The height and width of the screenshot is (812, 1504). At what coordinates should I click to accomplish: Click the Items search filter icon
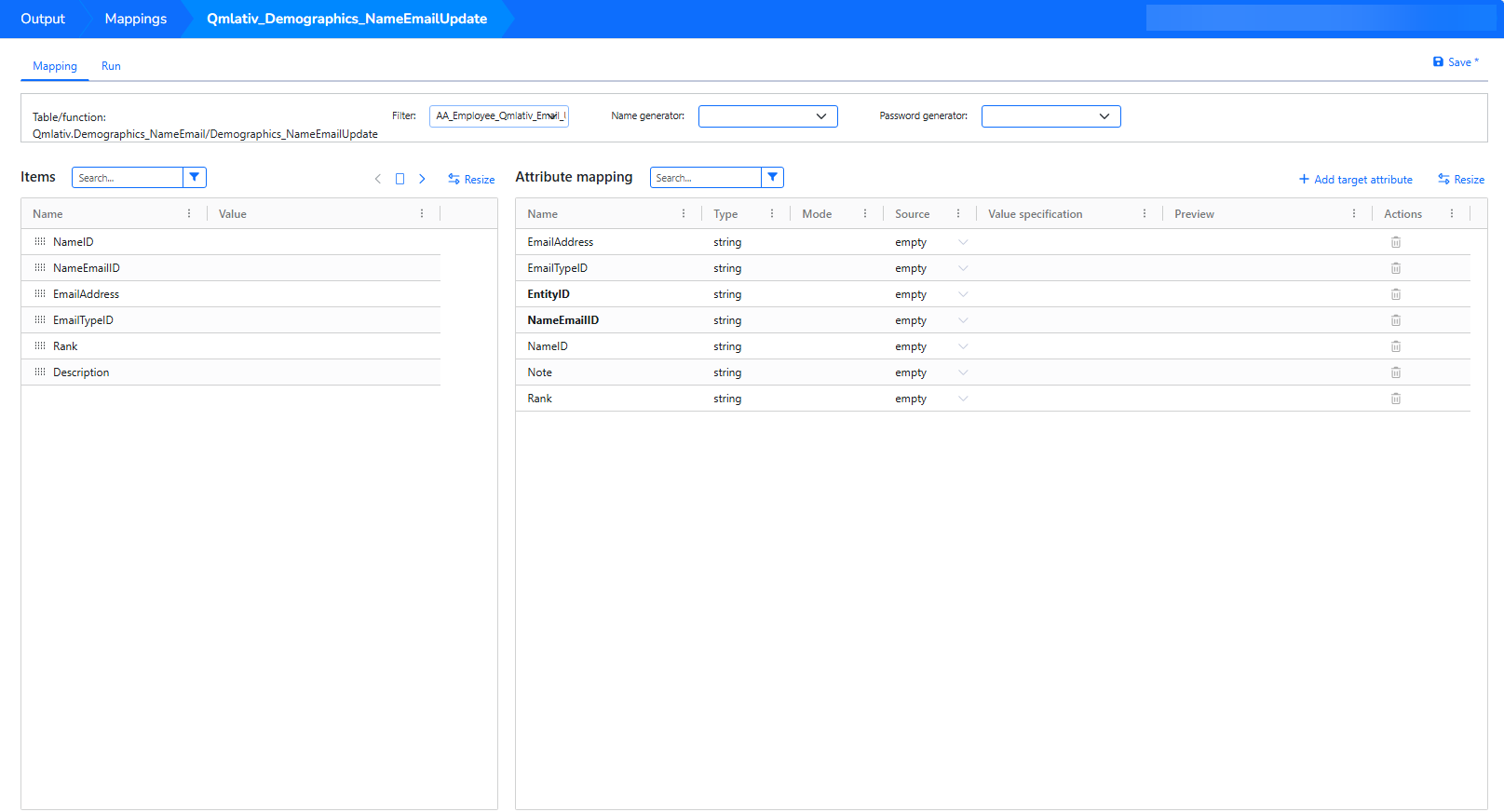(195, 178)
